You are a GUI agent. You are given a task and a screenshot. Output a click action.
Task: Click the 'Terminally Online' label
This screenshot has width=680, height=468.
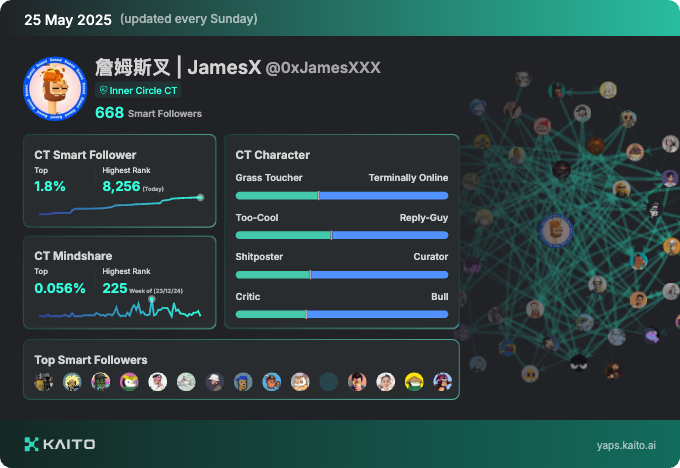point(408,178)
